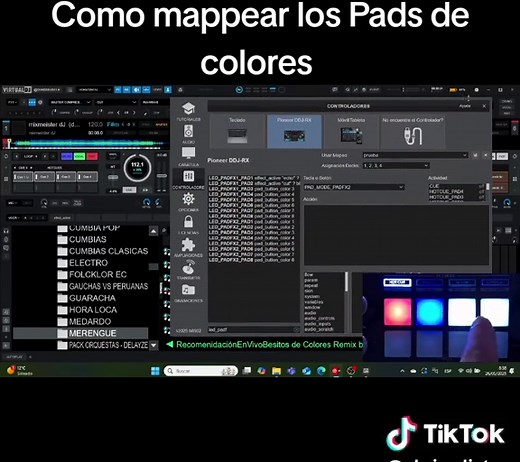Viewport: 520px width, 462px height.
Task: Open File Explorer from the taskbar
Action: tap(276, 371)
